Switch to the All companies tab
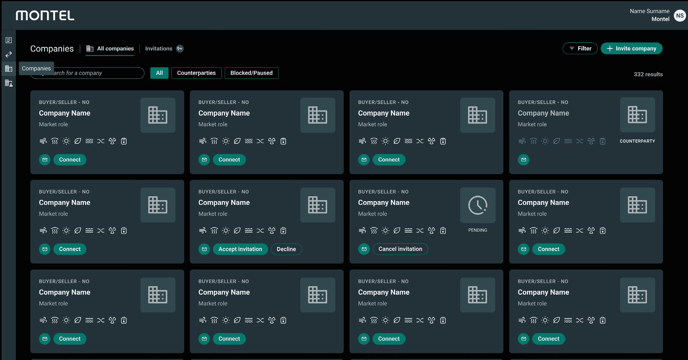 click(x=110, y=49)
